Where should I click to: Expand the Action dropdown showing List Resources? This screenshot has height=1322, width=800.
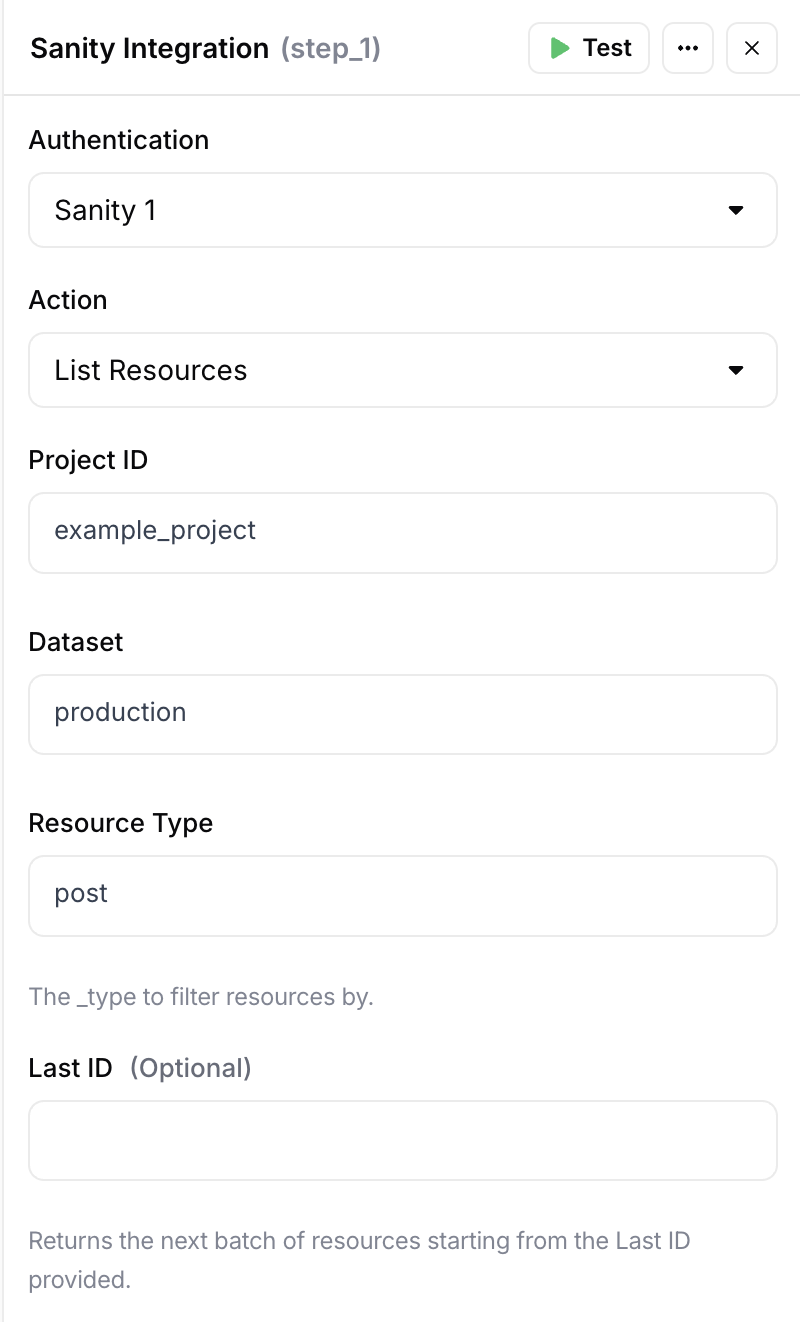pyautogui.click(x=403, y=370)
